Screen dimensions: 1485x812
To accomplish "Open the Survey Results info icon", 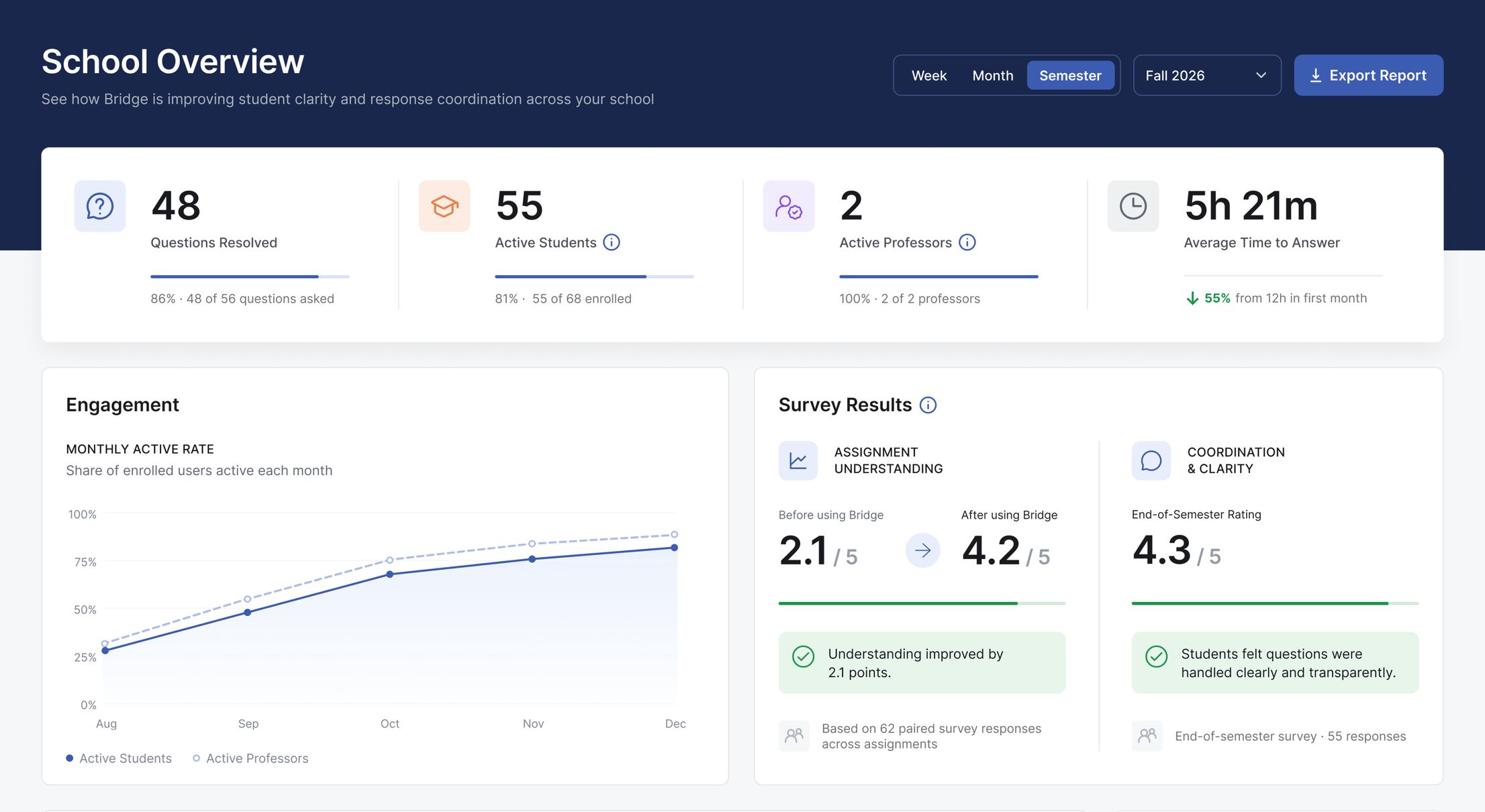I will tap(928, 405).
